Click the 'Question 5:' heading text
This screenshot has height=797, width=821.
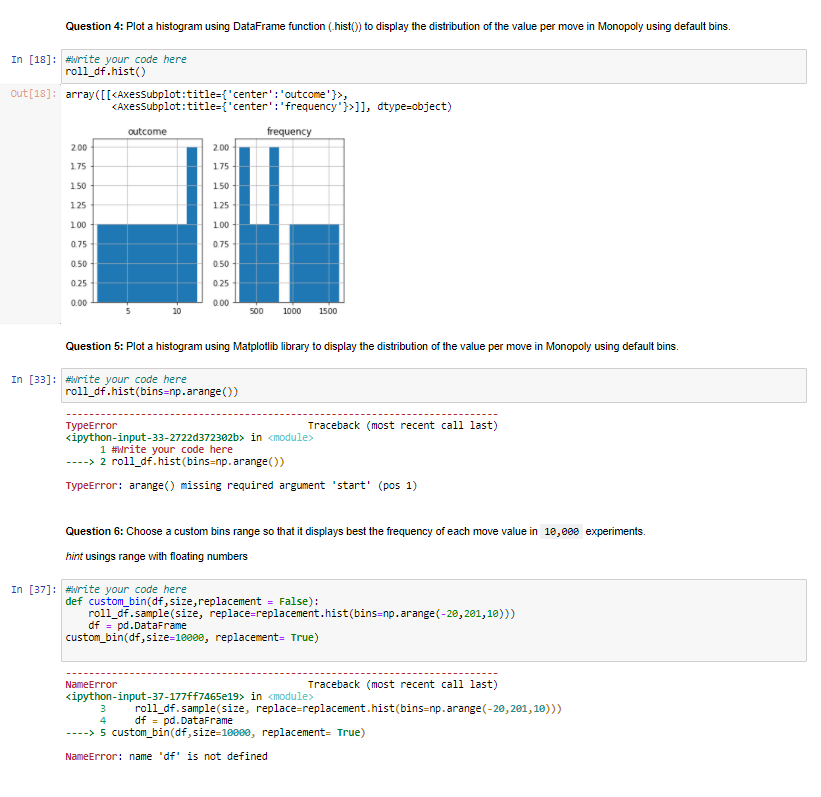(94, 346)
